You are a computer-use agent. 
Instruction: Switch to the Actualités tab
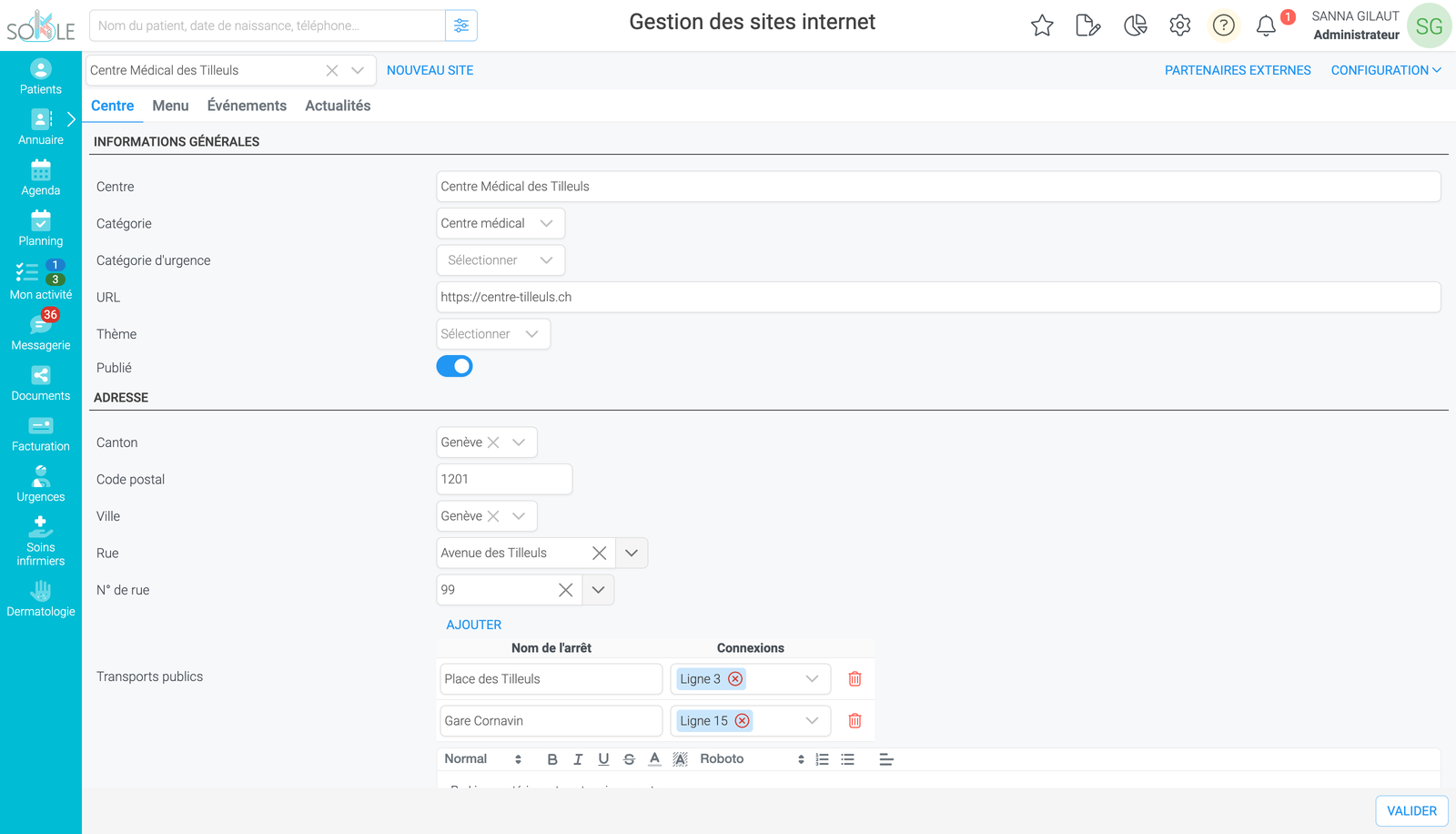pos(338,106)
